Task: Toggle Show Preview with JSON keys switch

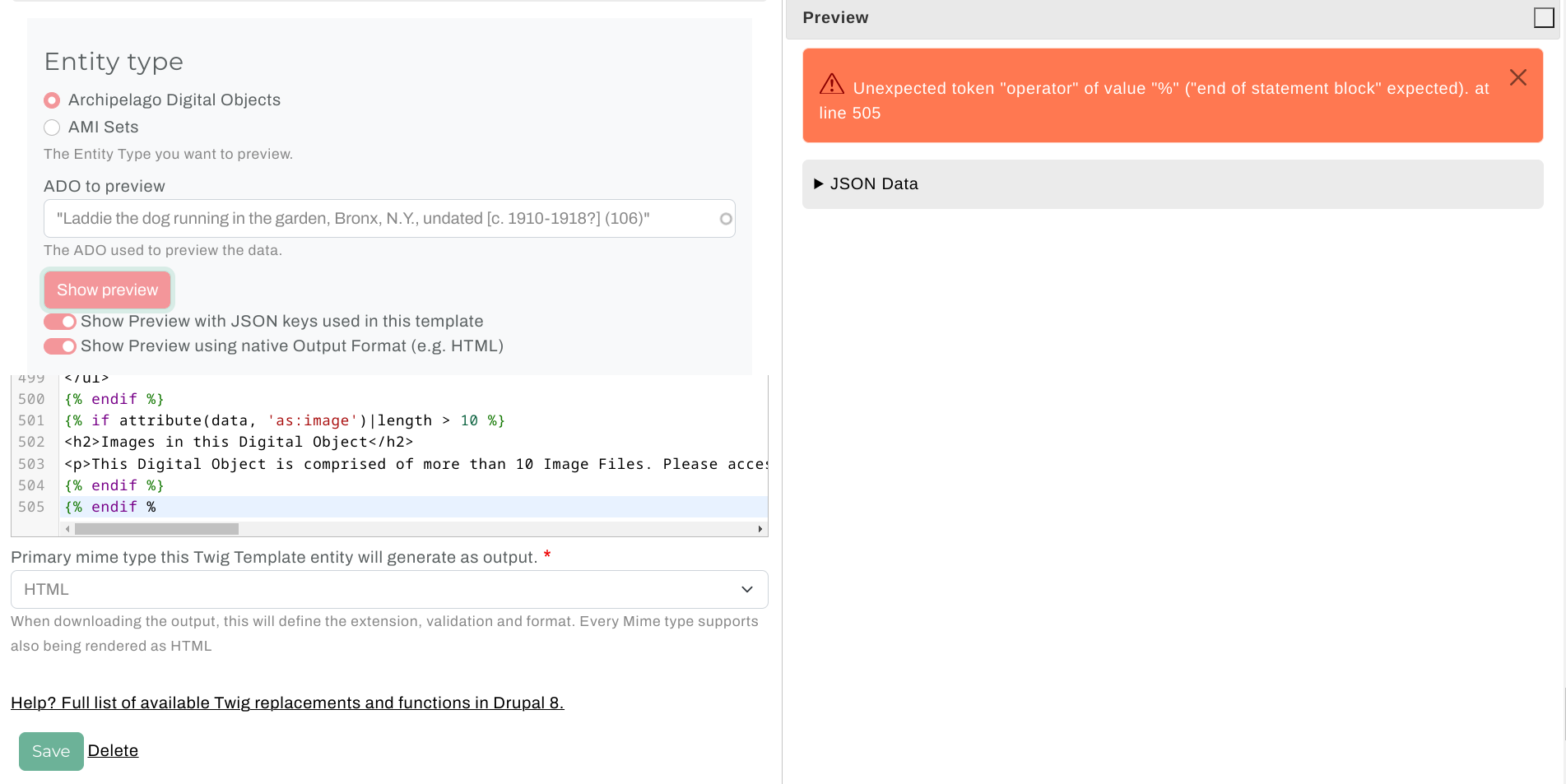Action: point(60,322)
